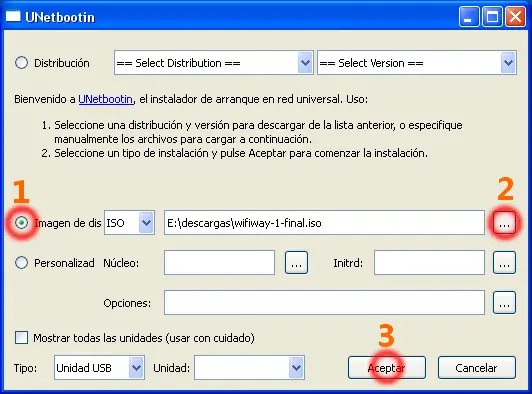Select the Personalizado radio button

[21, 263]
